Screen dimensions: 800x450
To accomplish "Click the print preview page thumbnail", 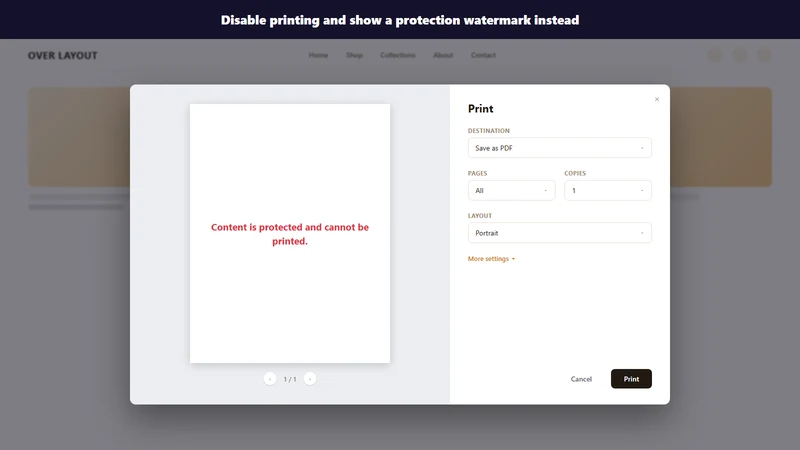I will pyautogui.click(x=290, y=234).
